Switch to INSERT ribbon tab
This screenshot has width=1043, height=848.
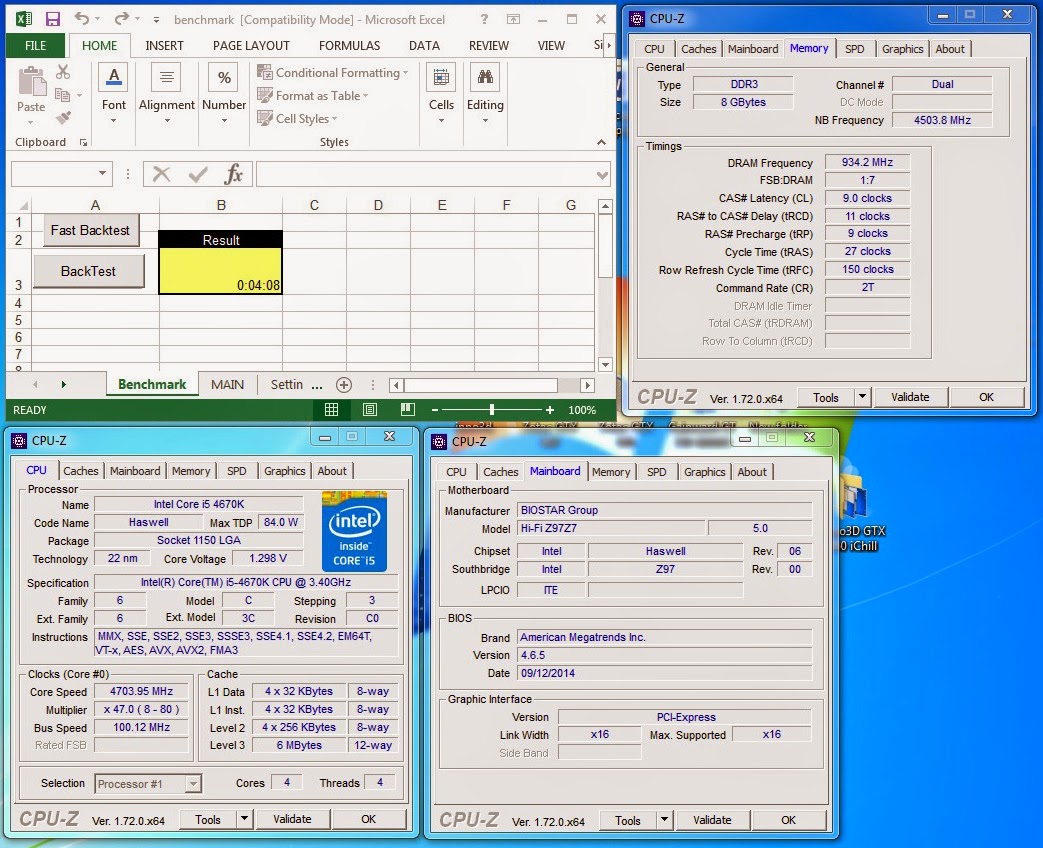(164, 45)
